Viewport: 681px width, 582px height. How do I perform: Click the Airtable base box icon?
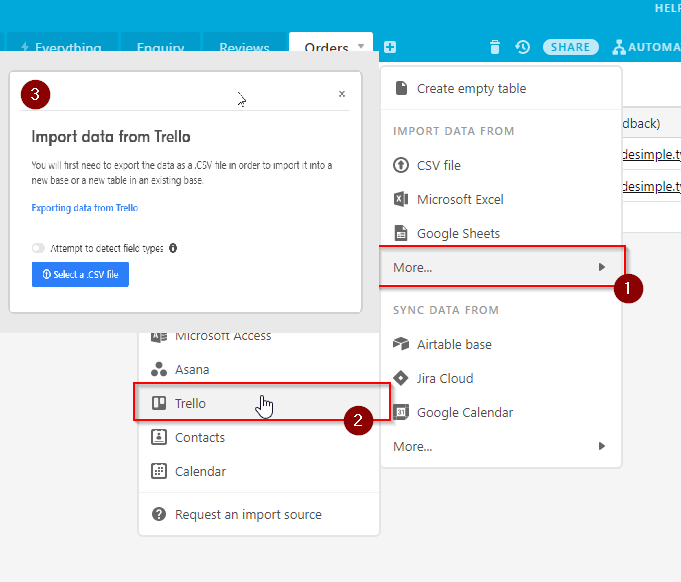pos(401,344)
